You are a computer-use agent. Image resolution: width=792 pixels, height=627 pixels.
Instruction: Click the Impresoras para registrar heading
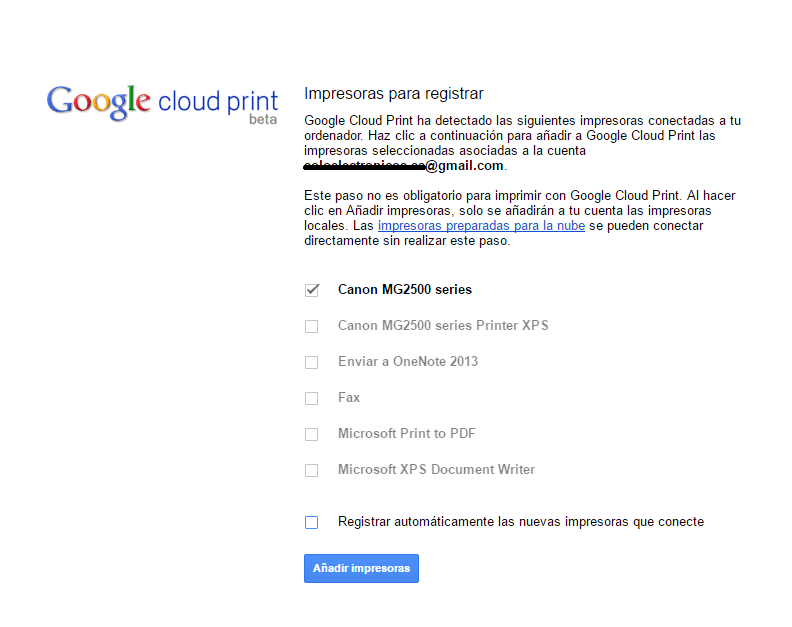click(393, 94)
